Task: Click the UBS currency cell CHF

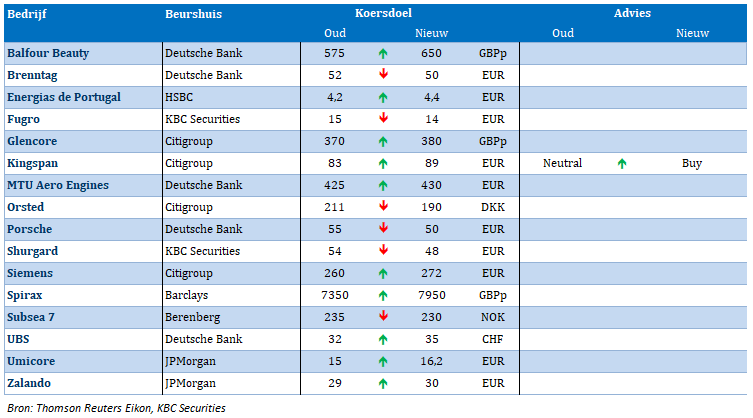Action: (x=493, y=339)
